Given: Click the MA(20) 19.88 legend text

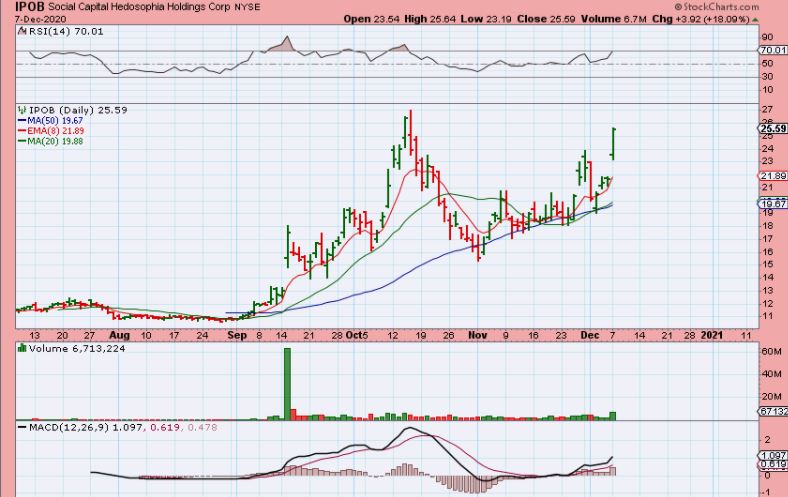Looking at the screenshot, I should [55, 141].
